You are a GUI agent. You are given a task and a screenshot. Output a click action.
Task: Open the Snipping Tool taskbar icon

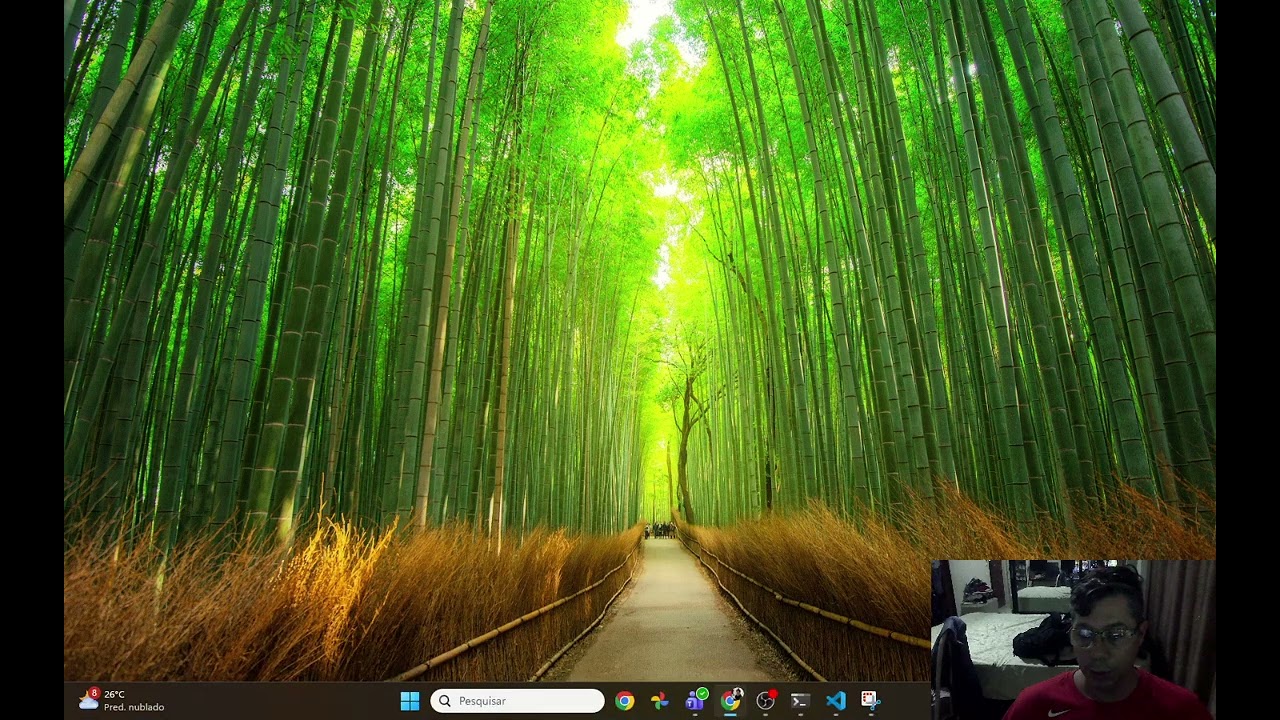(871, 701)
